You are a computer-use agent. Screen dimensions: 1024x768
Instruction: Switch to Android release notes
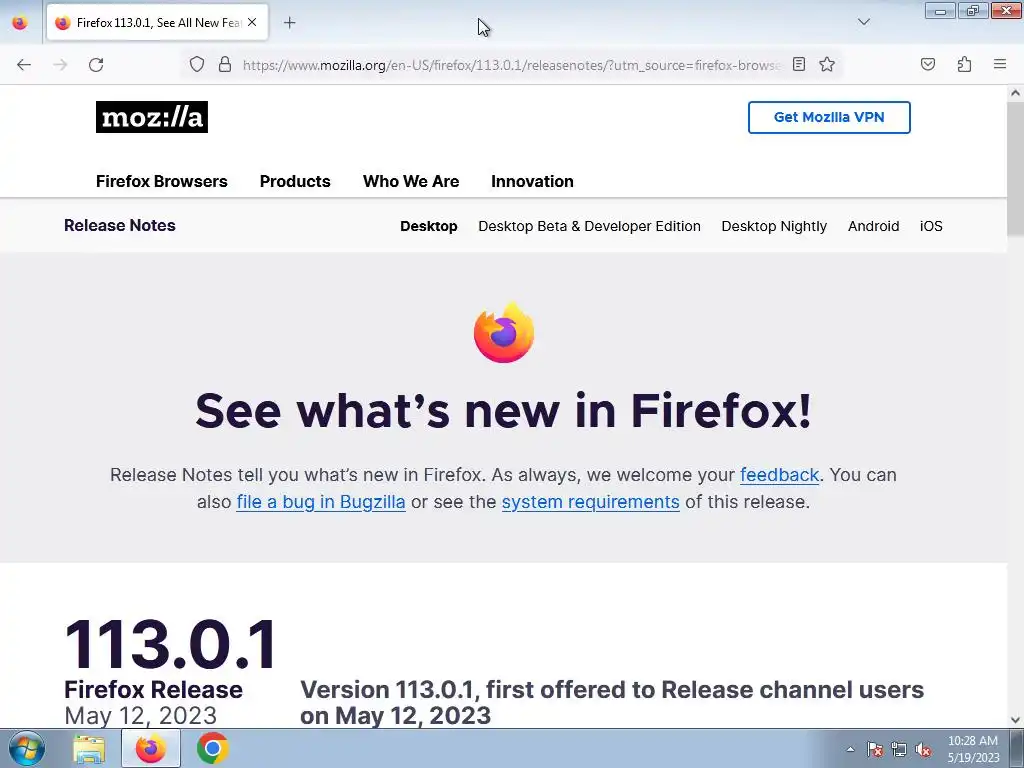coord(873,226)
